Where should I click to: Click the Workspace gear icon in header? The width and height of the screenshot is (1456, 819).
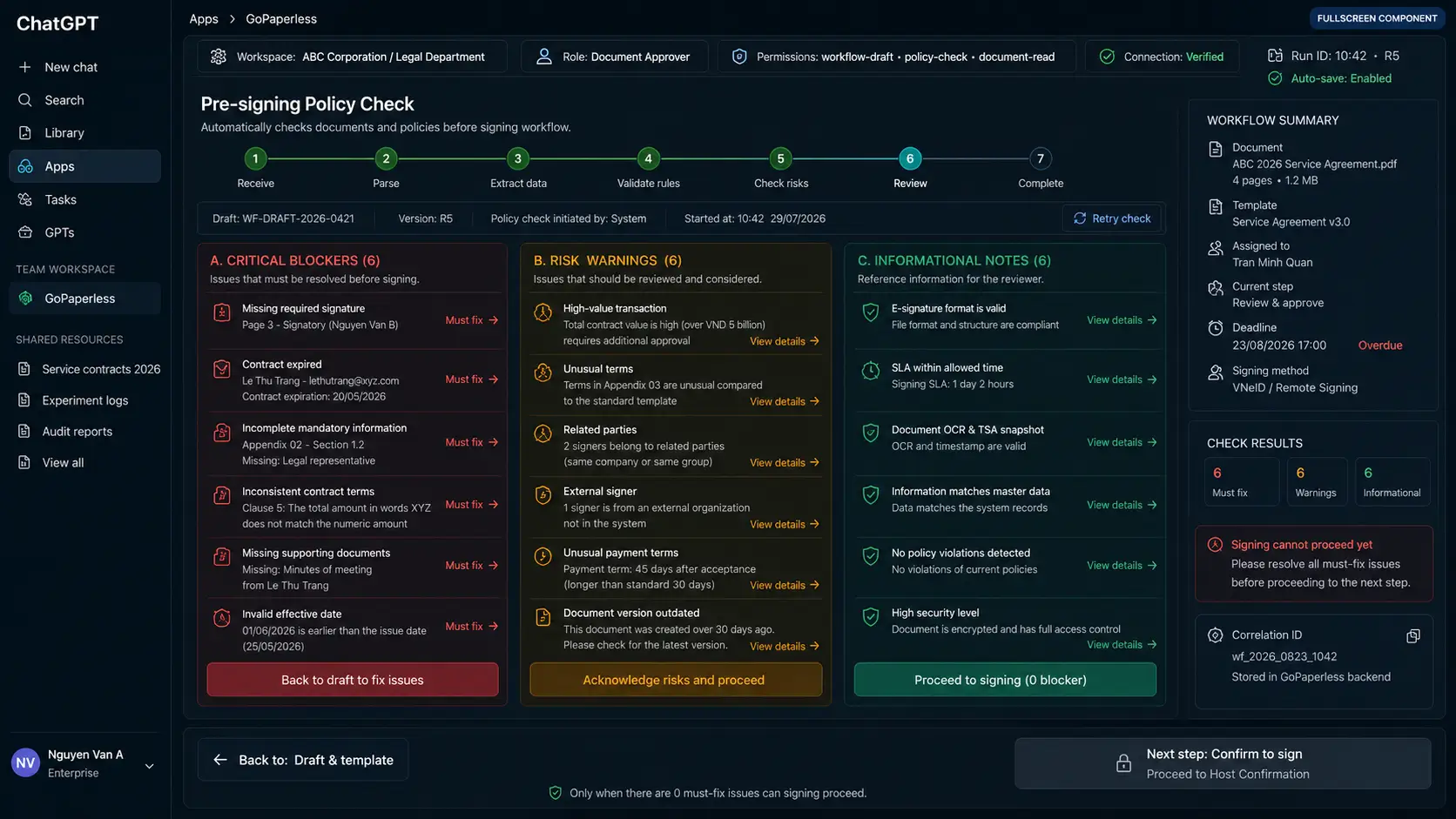[x=219, y=57]
